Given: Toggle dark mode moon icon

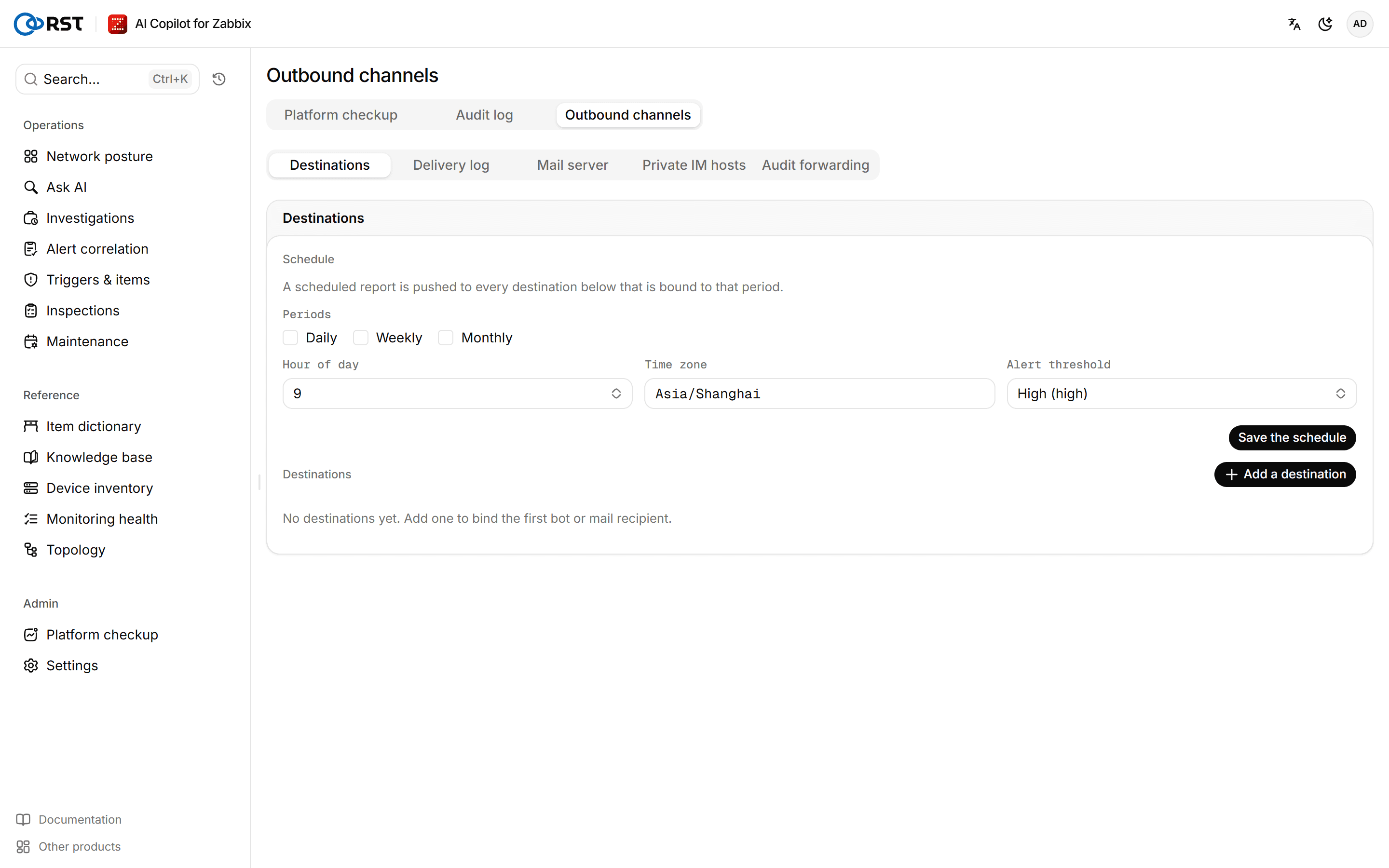Looking at the screenshot, I should point(1325,24).
